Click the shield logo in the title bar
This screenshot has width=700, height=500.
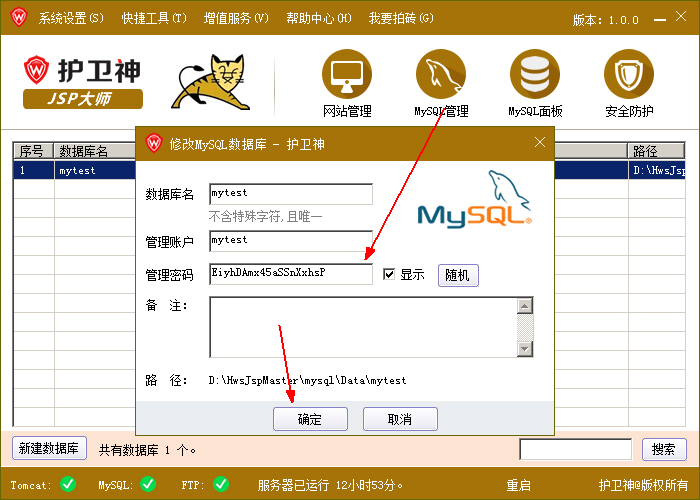point(19,17)
